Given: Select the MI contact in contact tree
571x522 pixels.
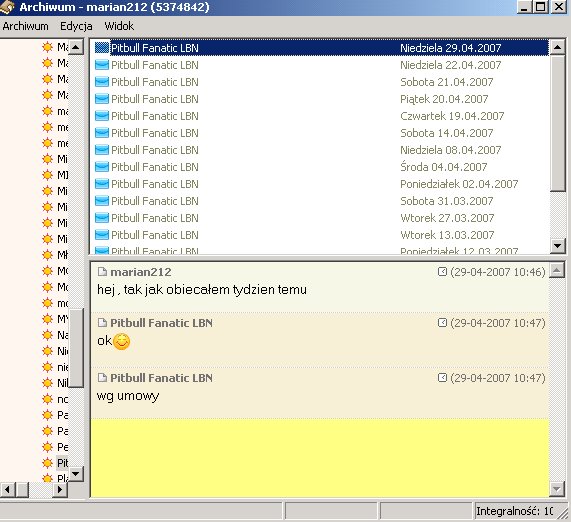Looking at the screenshot, I should tap(62, 175).
